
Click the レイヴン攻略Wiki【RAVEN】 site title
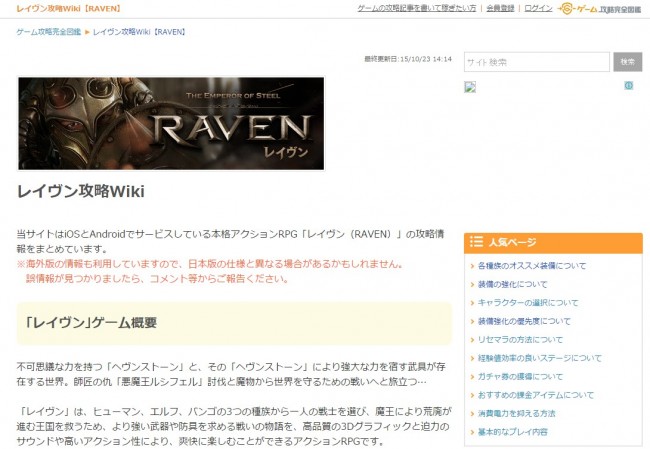click(x=68, y=9)
